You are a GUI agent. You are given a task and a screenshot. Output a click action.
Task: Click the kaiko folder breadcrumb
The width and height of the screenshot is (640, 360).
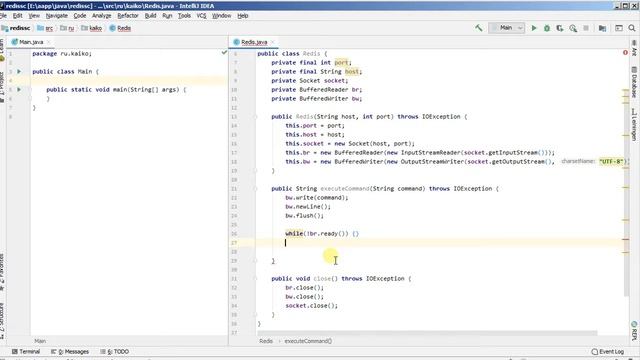pyautogui.click(x=92, y=28)
